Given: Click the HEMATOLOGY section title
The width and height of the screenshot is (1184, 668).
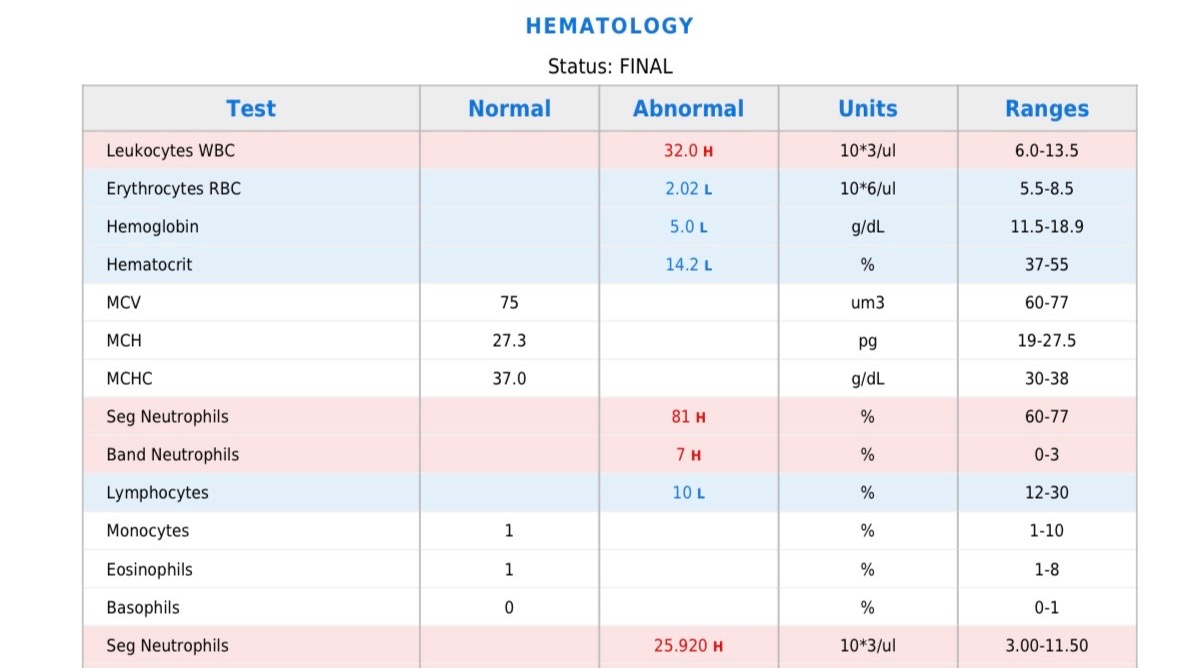Looking at the screenshot, I should click(x=609, y=26).
